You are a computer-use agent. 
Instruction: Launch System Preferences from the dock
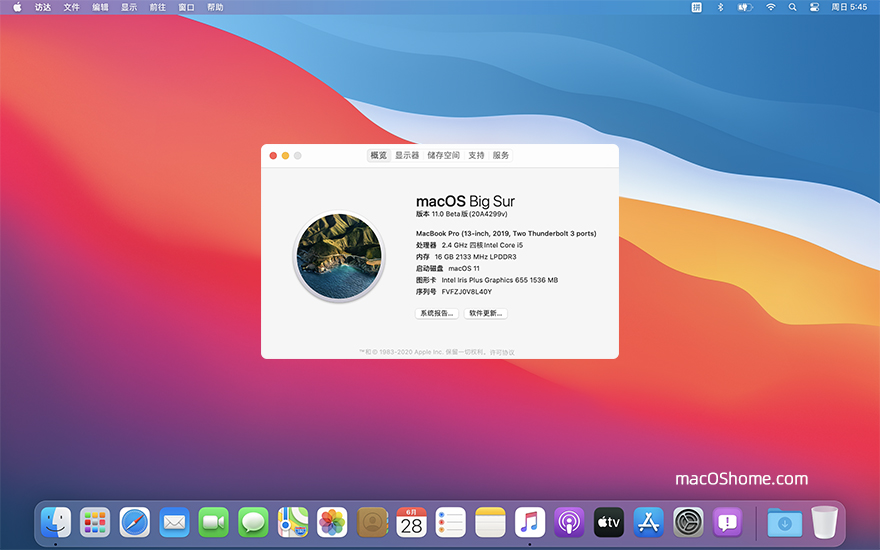tap(688, 522)
